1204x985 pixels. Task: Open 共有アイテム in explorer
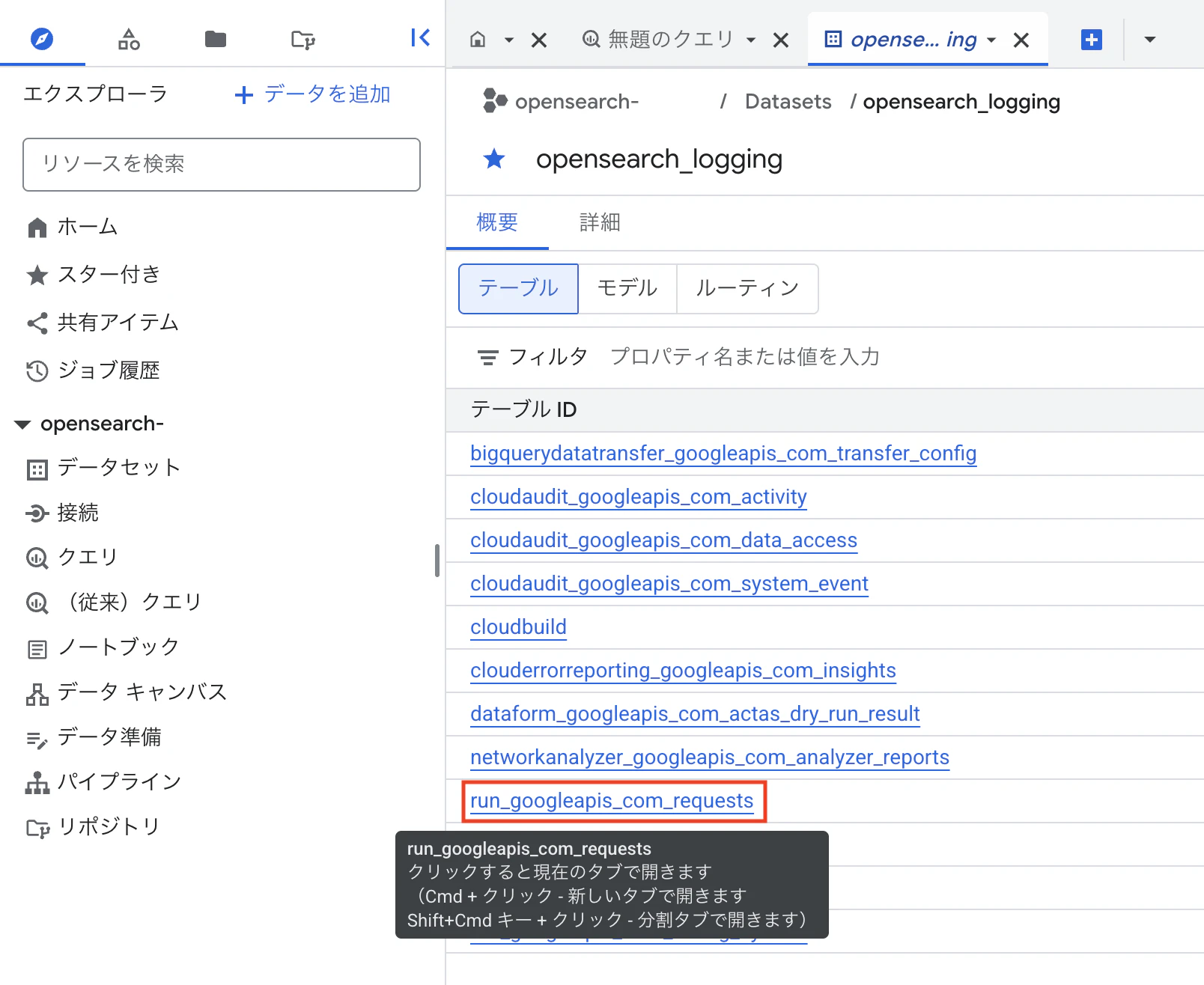point(103,322)
